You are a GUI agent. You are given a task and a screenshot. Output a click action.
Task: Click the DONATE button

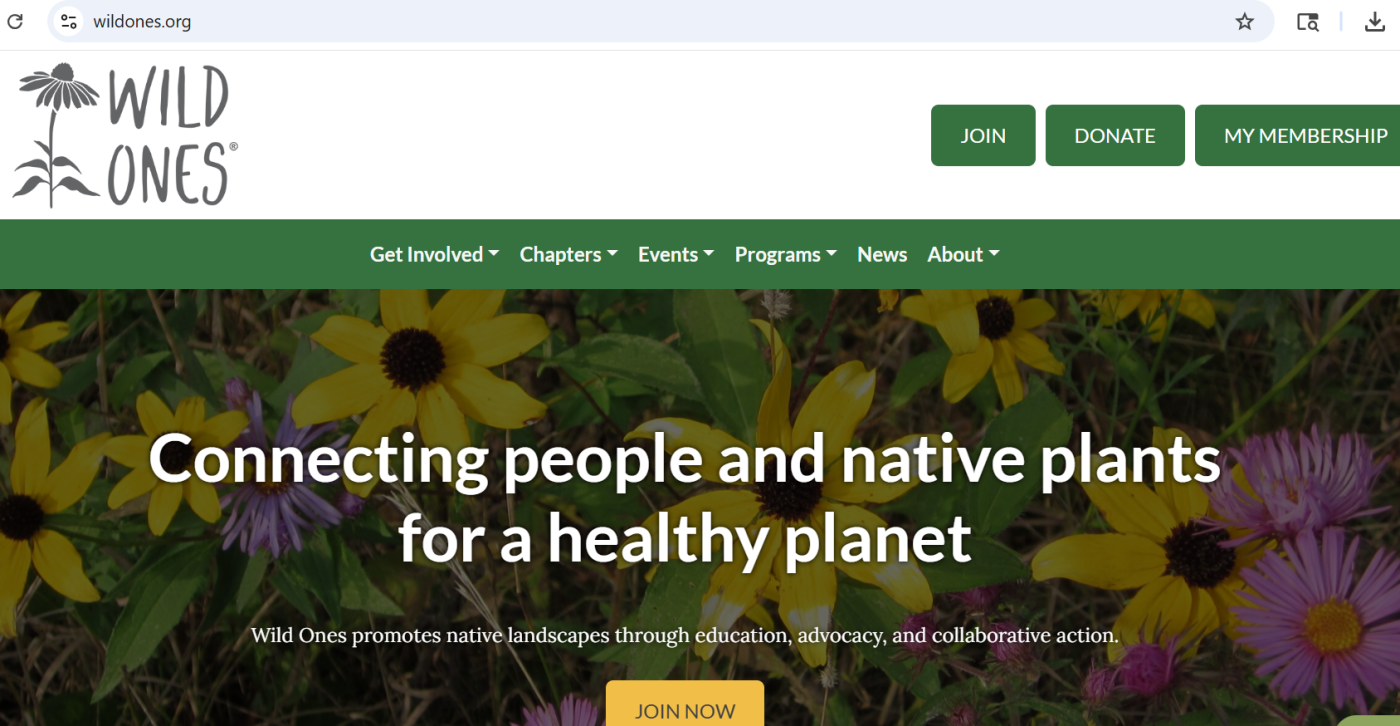[x=1115, y=135]
